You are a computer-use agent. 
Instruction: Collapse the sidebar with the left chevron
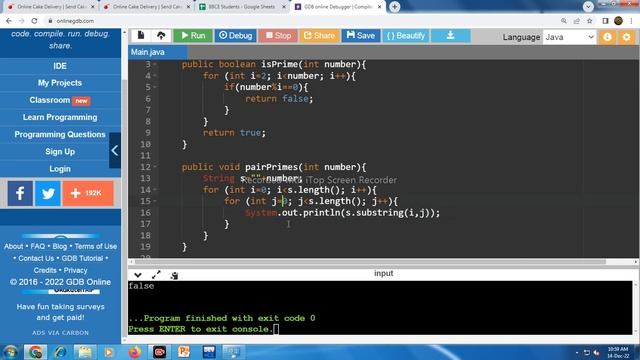click(115, 151)
